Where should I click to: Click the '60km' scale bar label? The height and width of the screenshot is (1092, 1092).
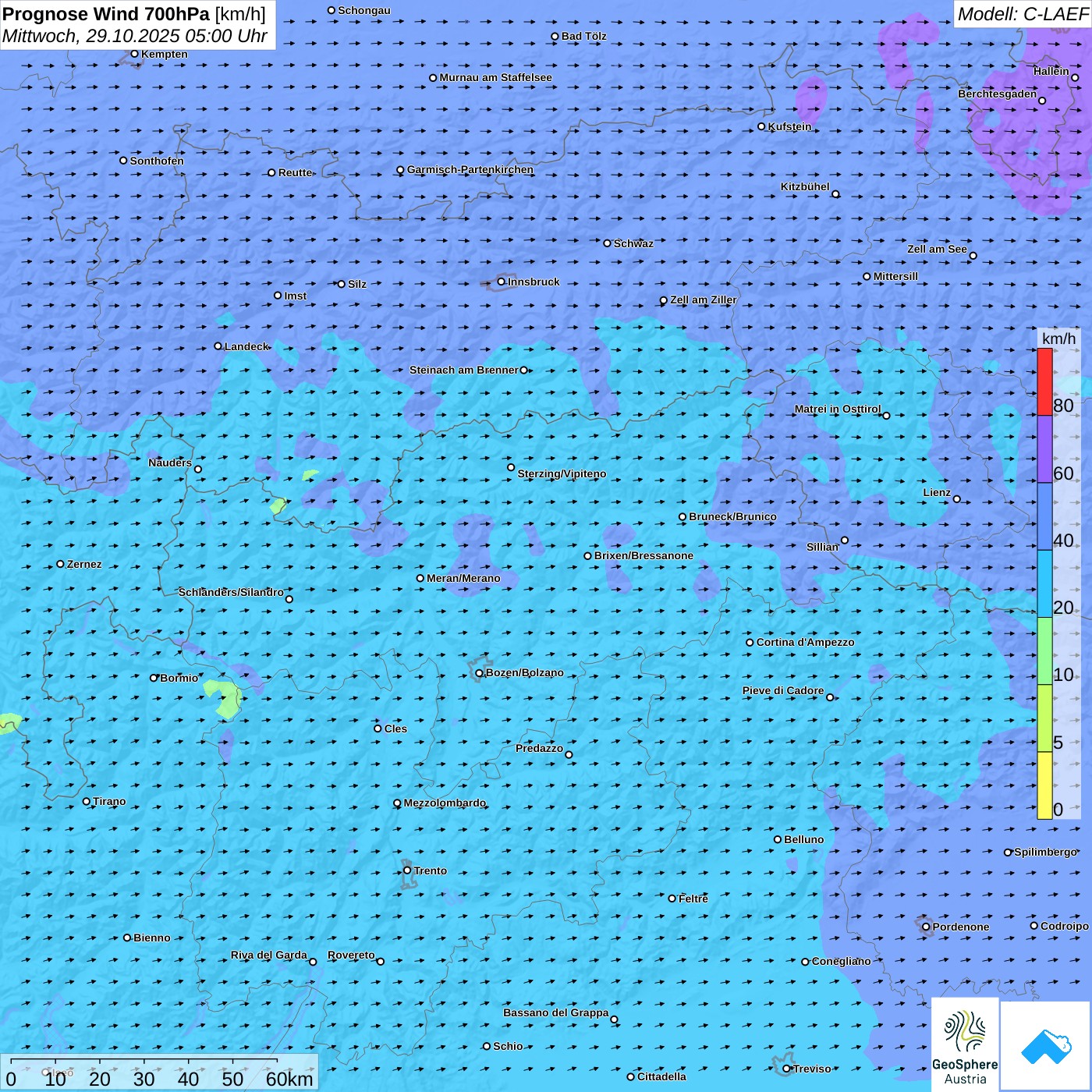point(289,1079)
